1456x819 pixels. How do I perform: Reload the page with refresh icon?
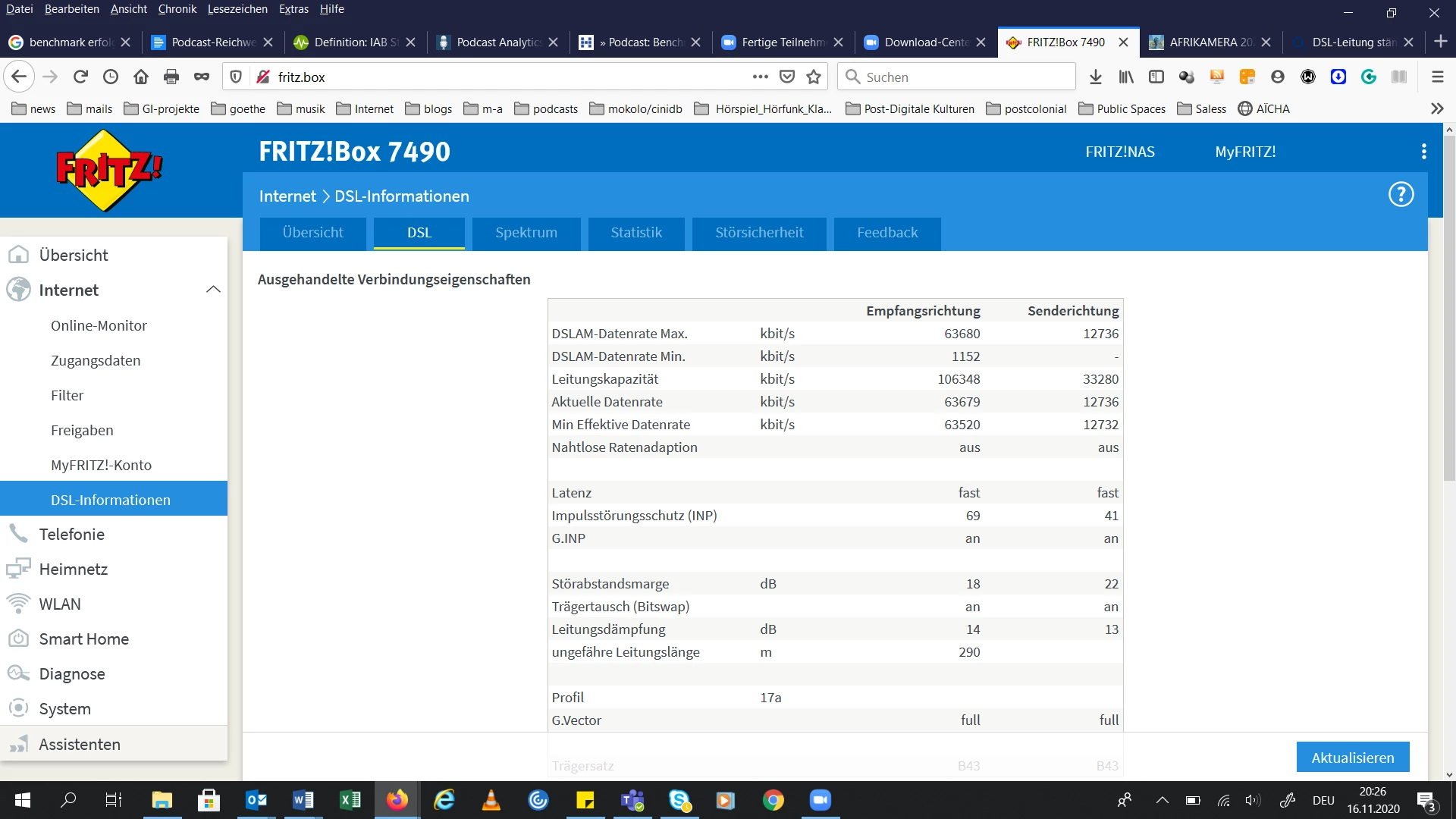pyautogui.click(x=80, y=77)
